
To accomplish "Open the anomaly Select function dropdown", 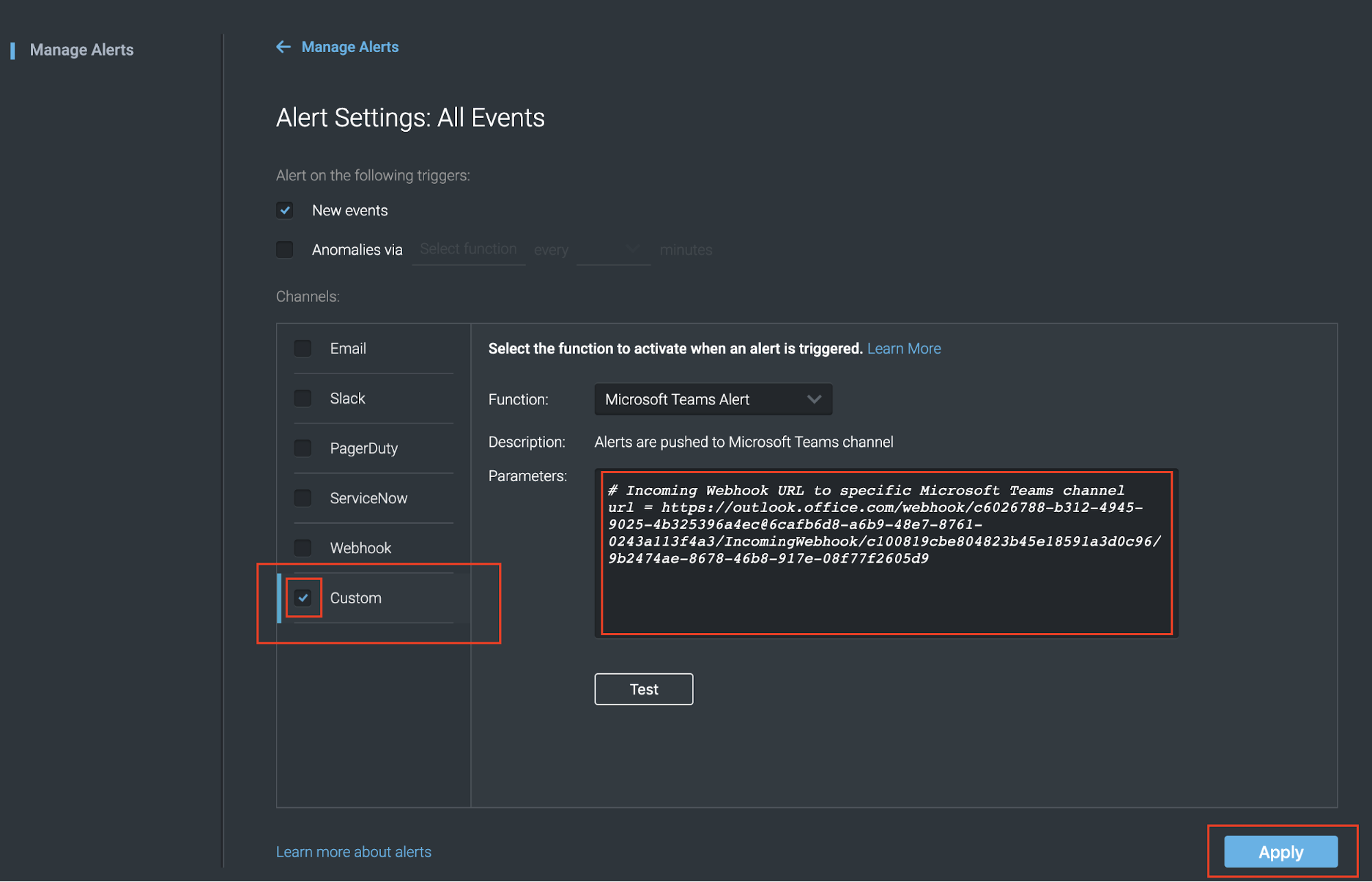I will coord(468,250).
